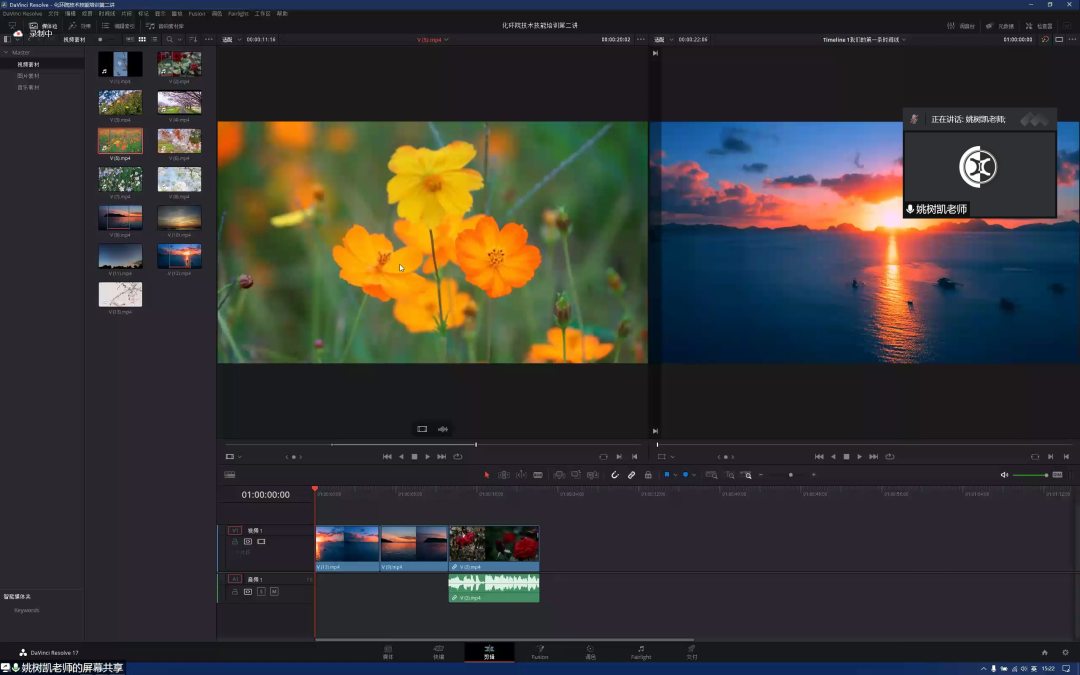
Task: Adjust the timeline volume slider
Action: coord(1030,475)
